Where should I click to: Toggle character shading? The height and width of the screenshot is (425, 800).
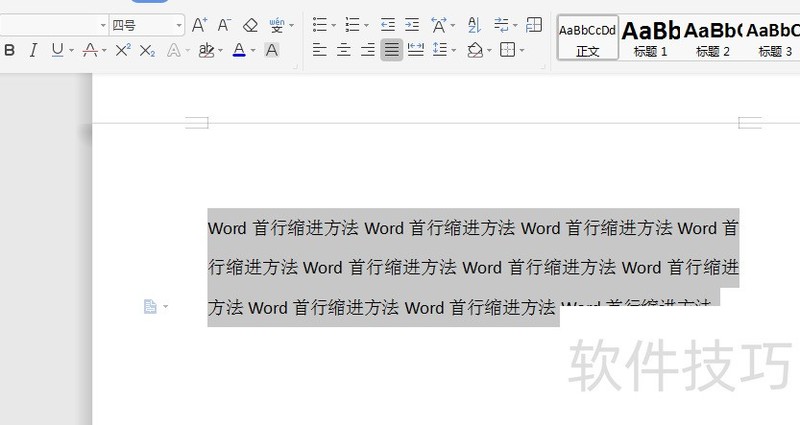click(271, 50)
